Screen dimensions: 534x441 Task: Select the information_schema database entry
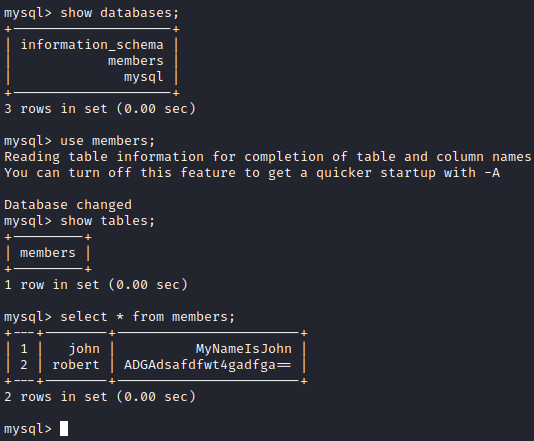[92, 45]
